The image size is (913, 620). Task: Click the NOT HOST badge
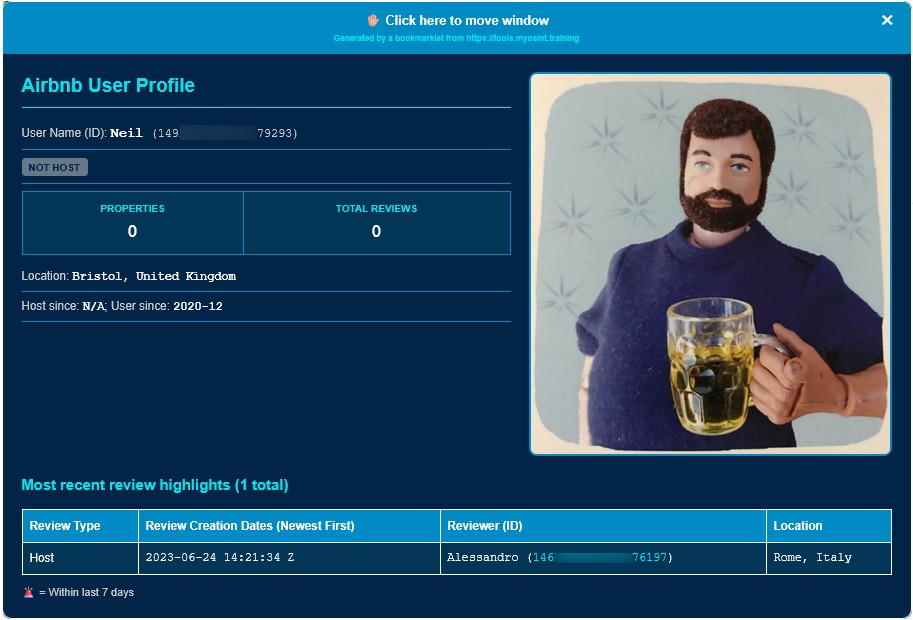tap(54, 167)
